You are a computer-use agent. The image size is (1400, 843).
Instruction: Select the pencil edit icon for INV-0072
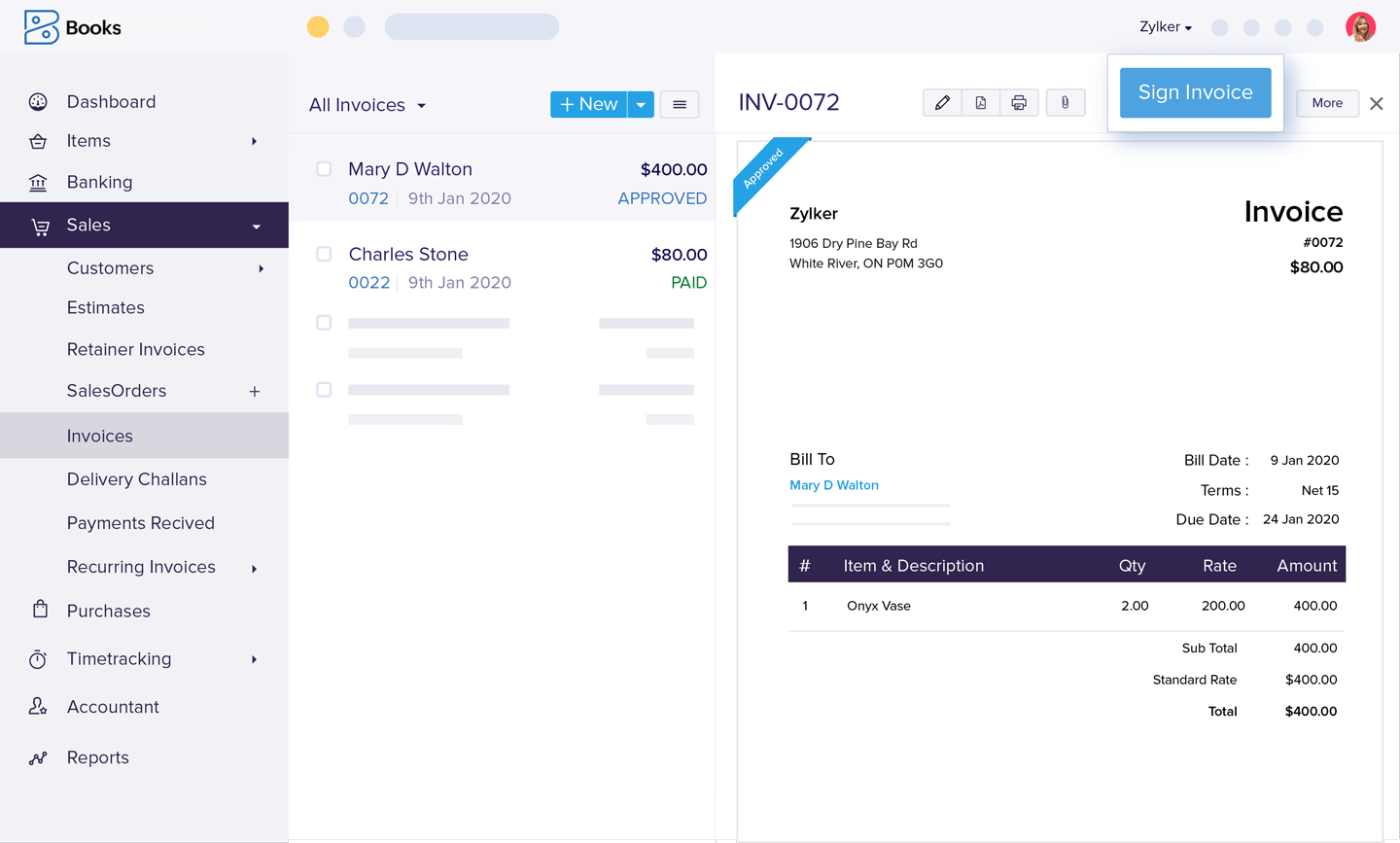(941, 101)
